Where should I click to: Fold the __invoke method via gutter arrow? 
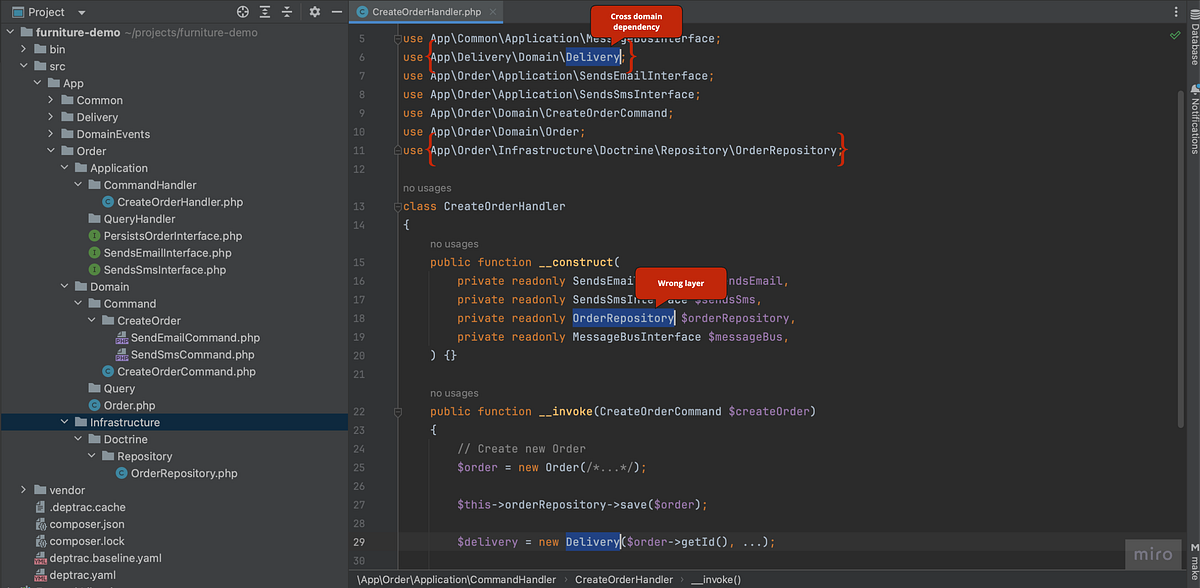click(x=397, y=411)
